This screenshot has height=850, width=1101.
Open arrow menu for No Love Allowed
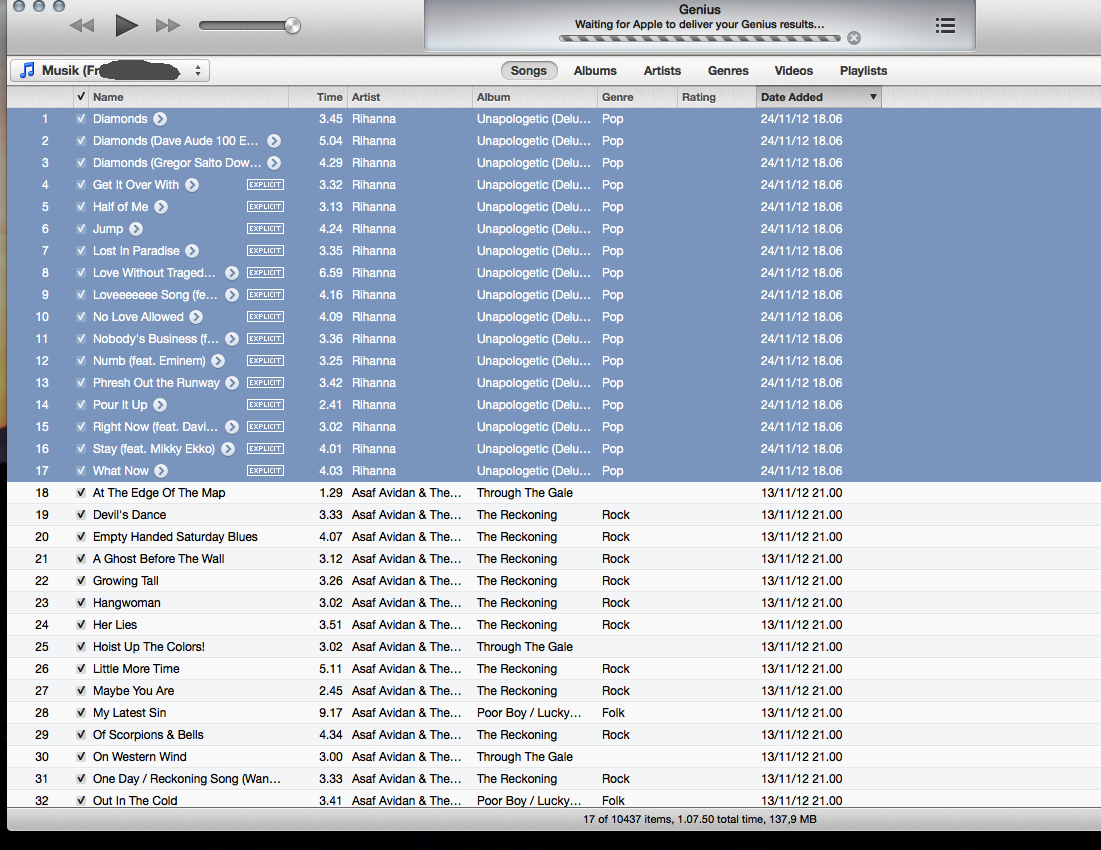point(196,317)
